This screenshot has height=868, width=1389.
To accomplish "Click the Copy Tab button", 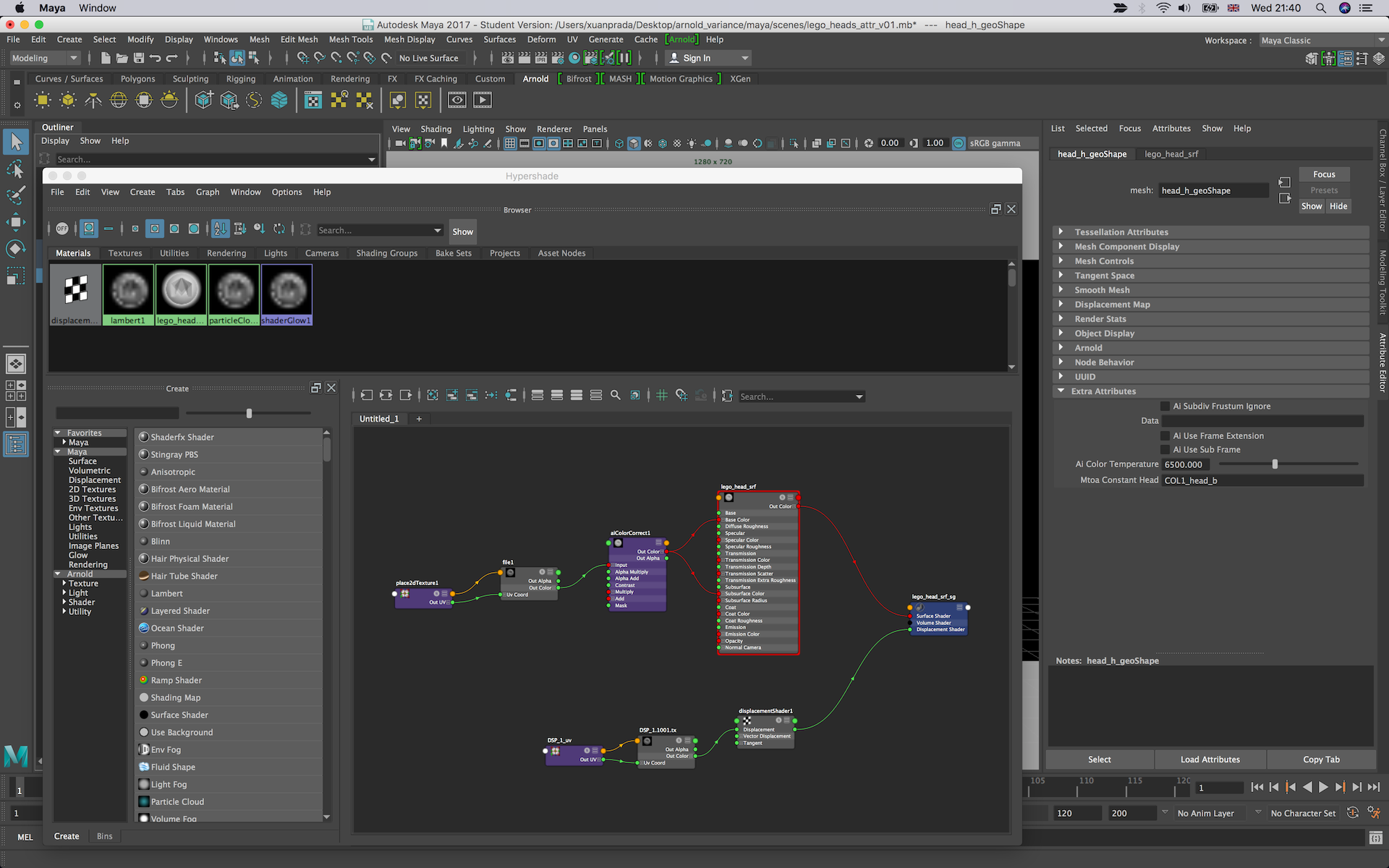I will [1321, 759].
